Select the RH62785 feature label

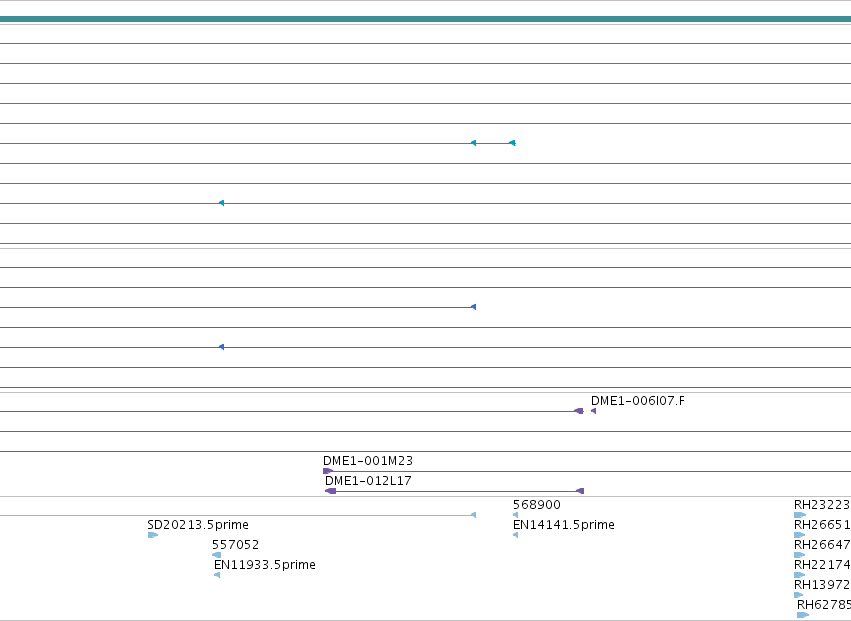[x=824, y=605]
